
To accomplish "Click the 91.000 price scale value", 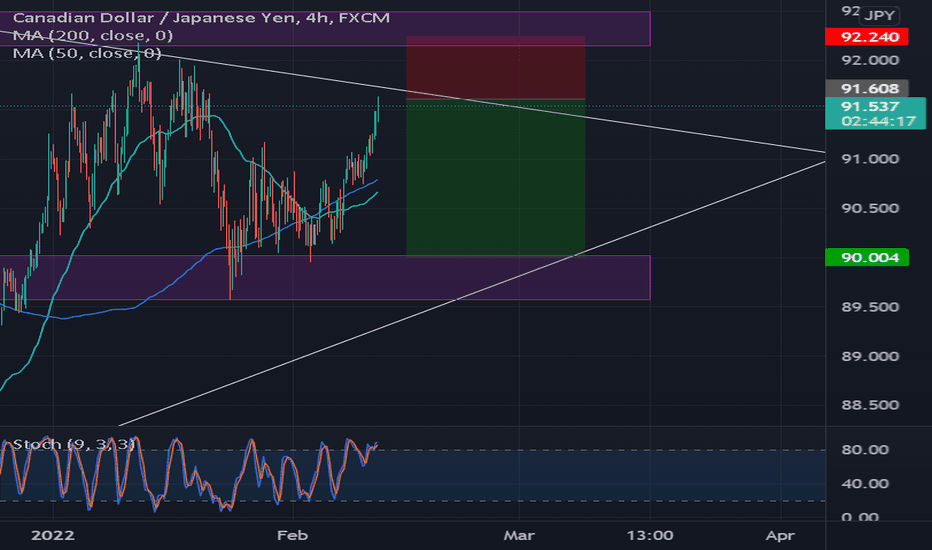I will coord(870,159).
